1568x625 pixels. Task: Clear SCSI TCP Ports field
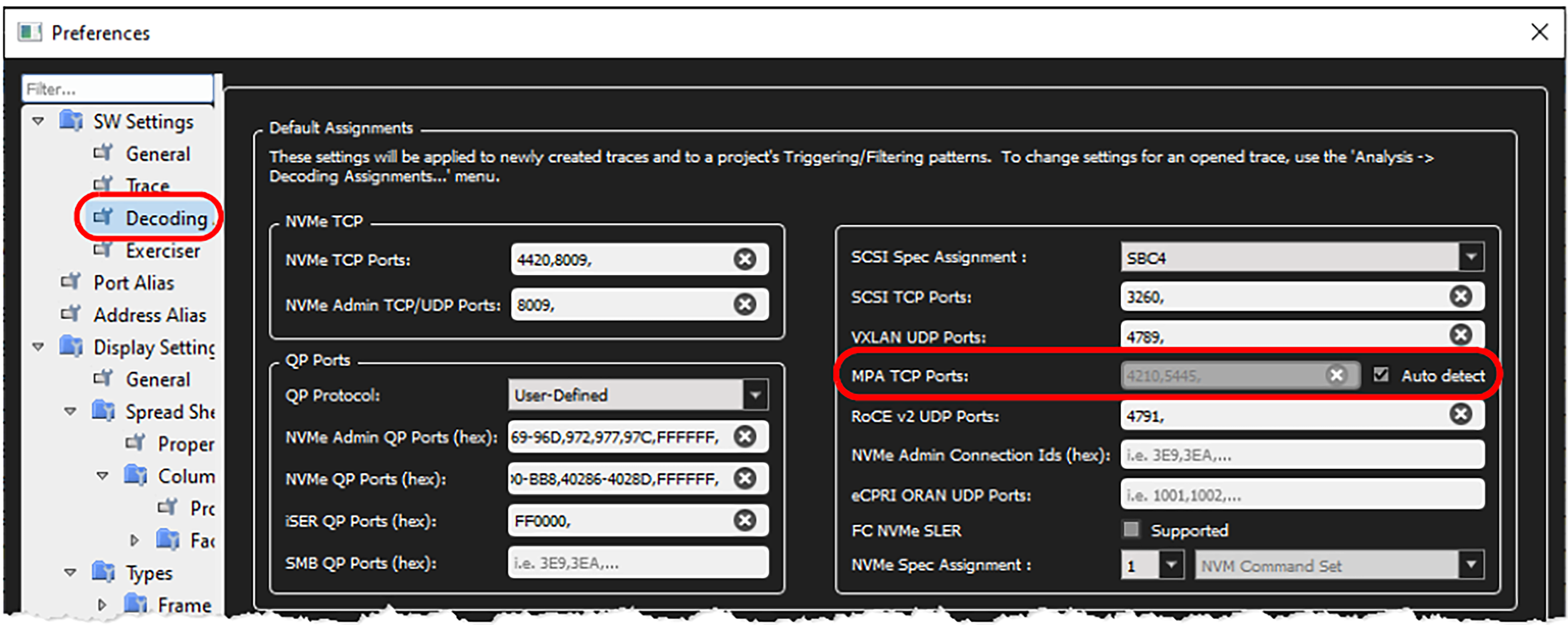1460,296
